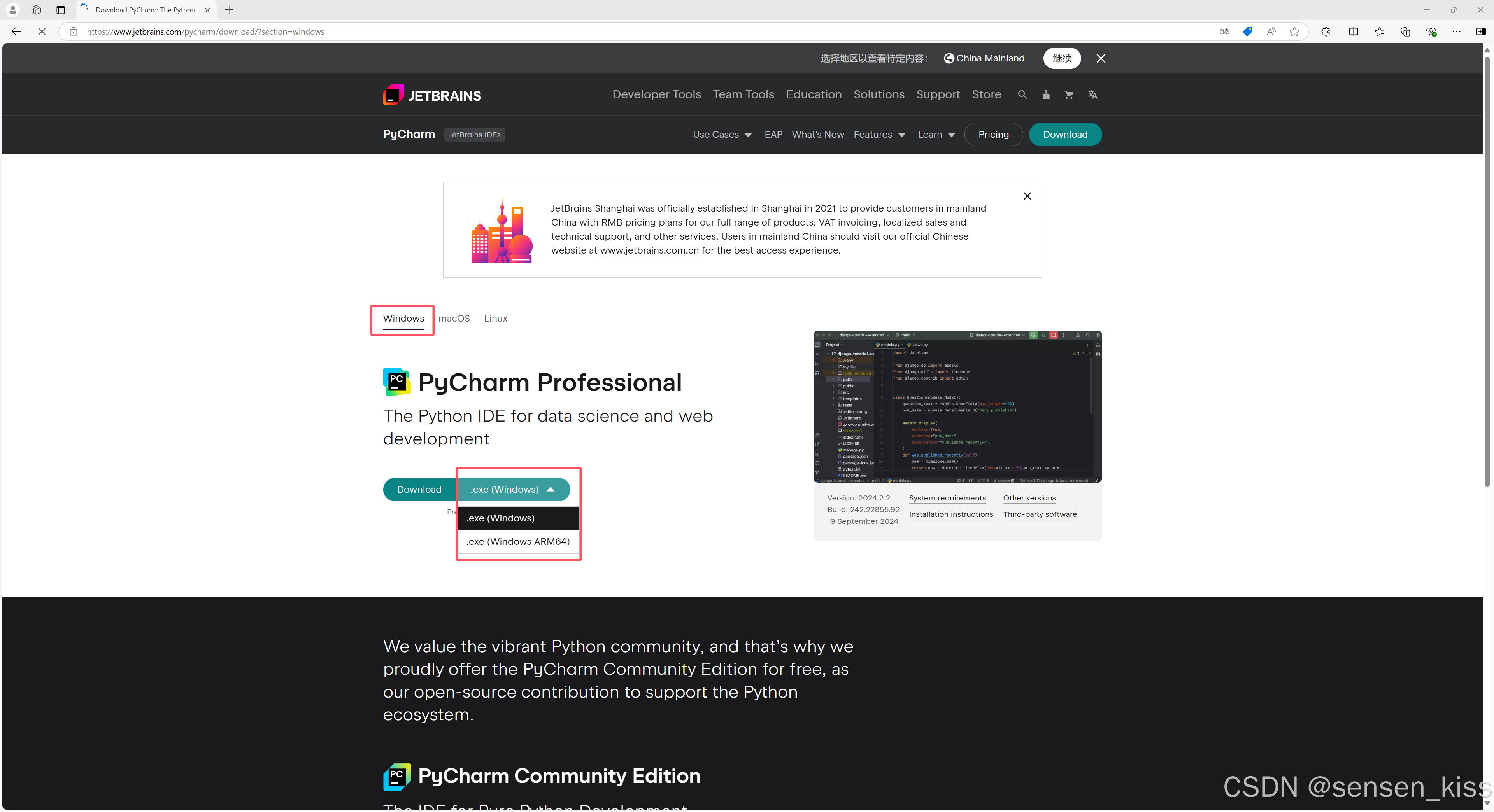Viewport: 1494px width, 812px height.
Task: Click the JetBrains IDEs tag
Action: [474, 135]
